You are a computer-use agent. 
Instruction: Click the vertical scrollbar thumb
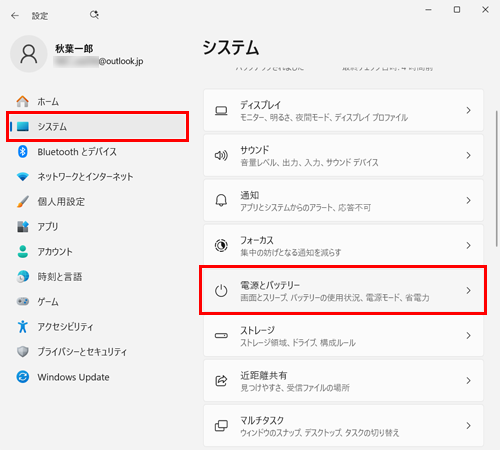[x=497, y=178]
